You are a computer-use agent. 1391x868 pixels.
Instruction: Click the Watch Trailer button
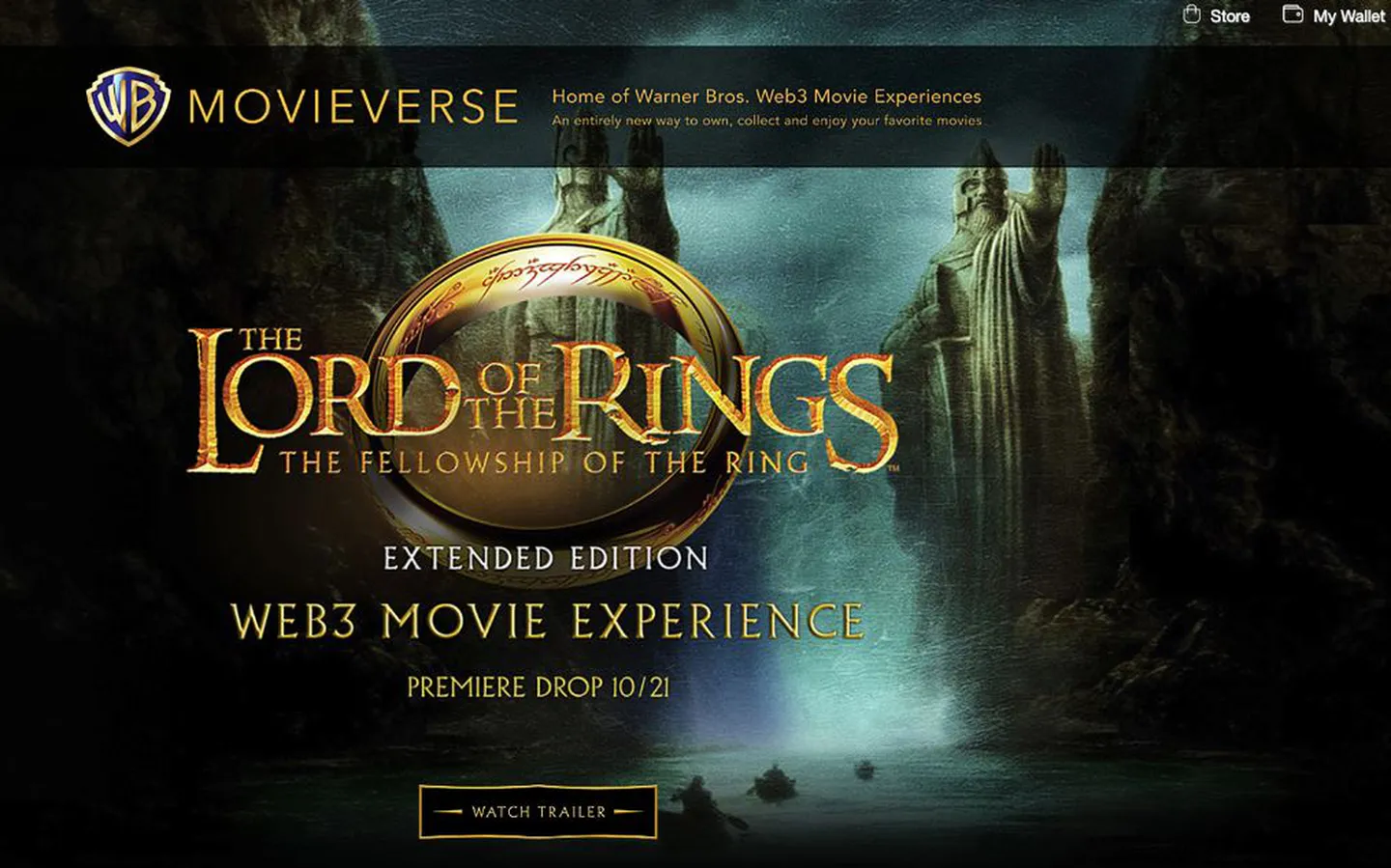coord(538,812)
